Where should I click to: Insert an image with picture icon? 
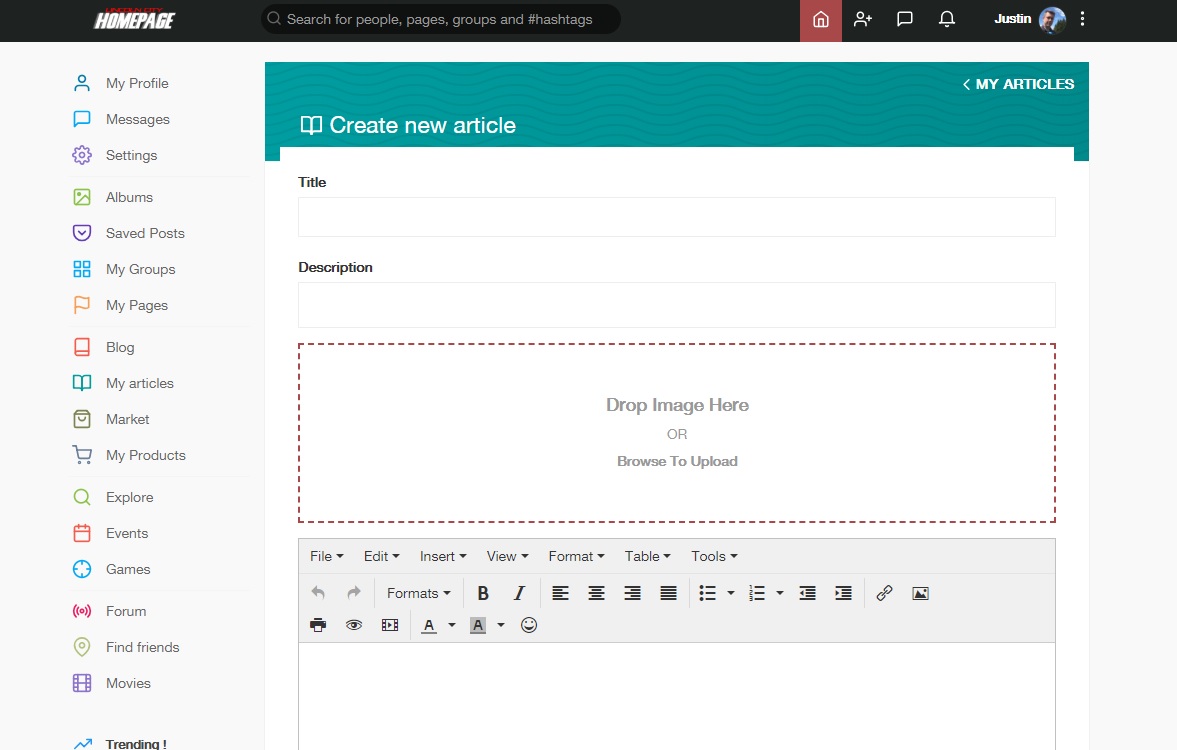(920, 593)
